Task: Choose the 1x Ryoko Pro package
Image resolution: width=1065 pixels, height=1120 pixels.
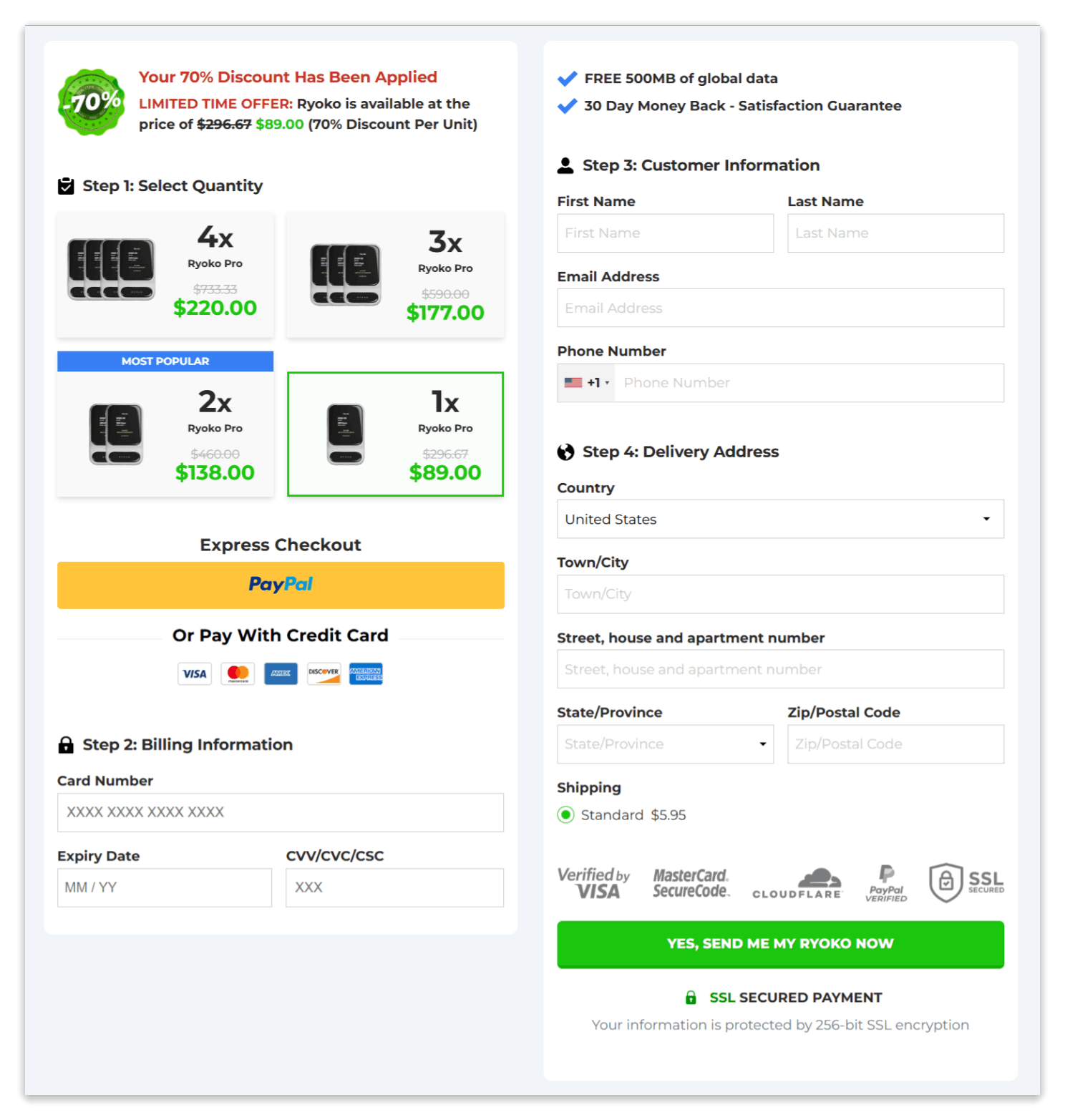Action: [395, 434]
